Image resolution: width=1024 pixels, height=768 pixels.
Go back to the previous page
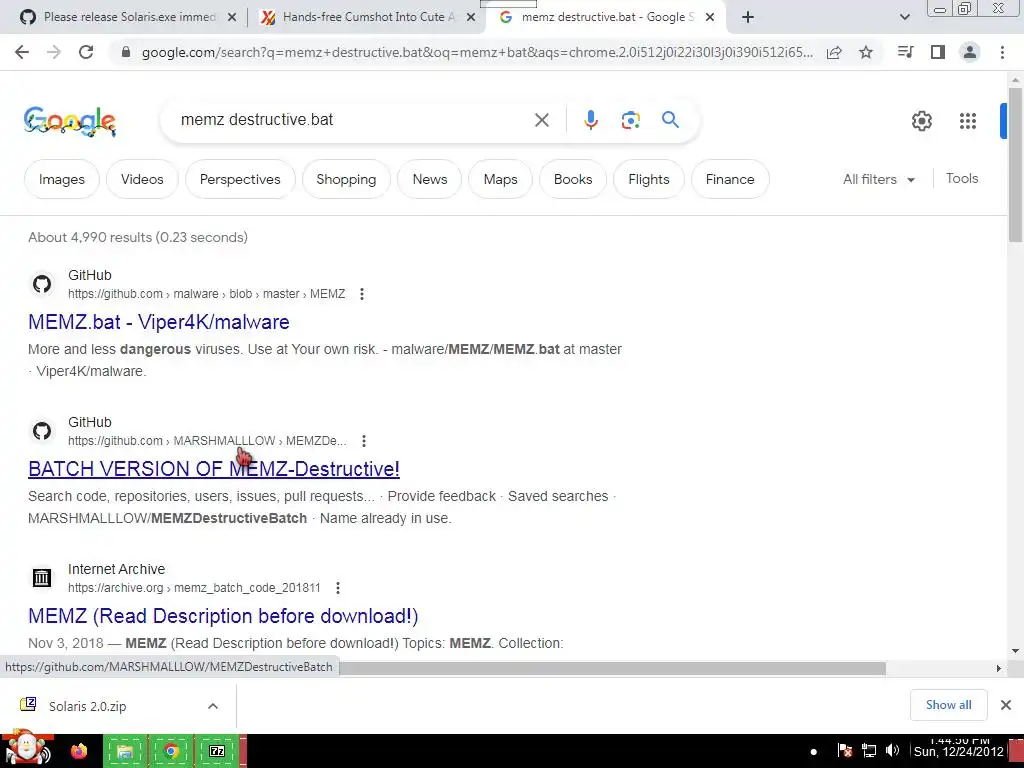pyautogui.click(x=22, y=52)
